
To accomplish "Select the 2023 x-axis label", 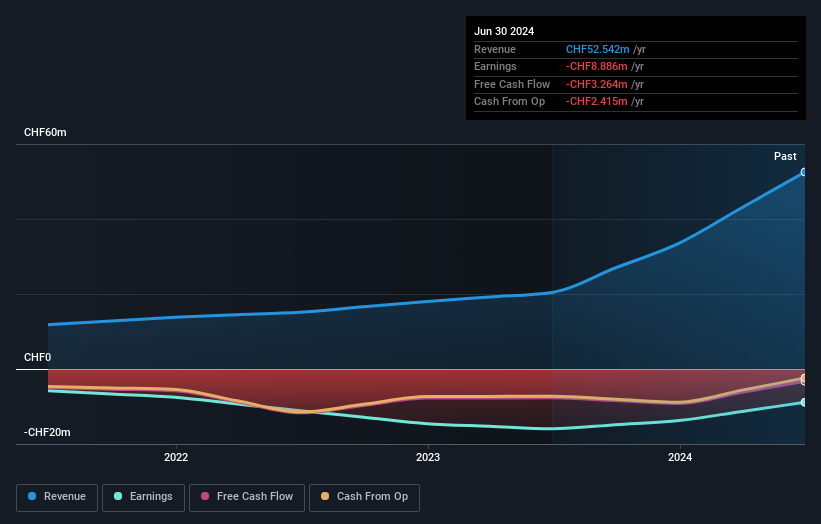I will (x=428, y=458).
